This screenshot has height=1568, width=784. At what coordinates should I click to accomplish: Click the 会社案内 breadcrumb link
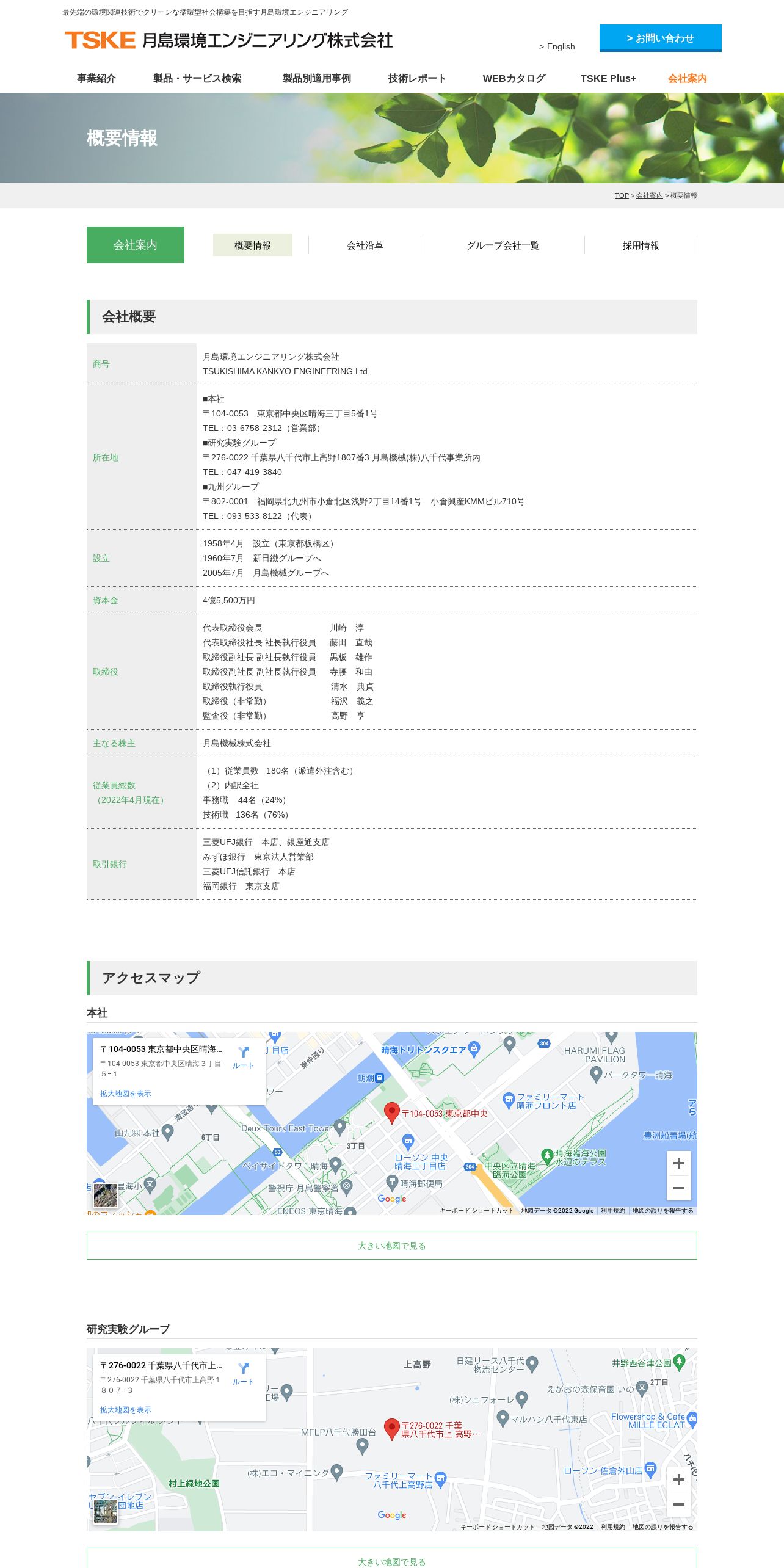click(649, 195)
